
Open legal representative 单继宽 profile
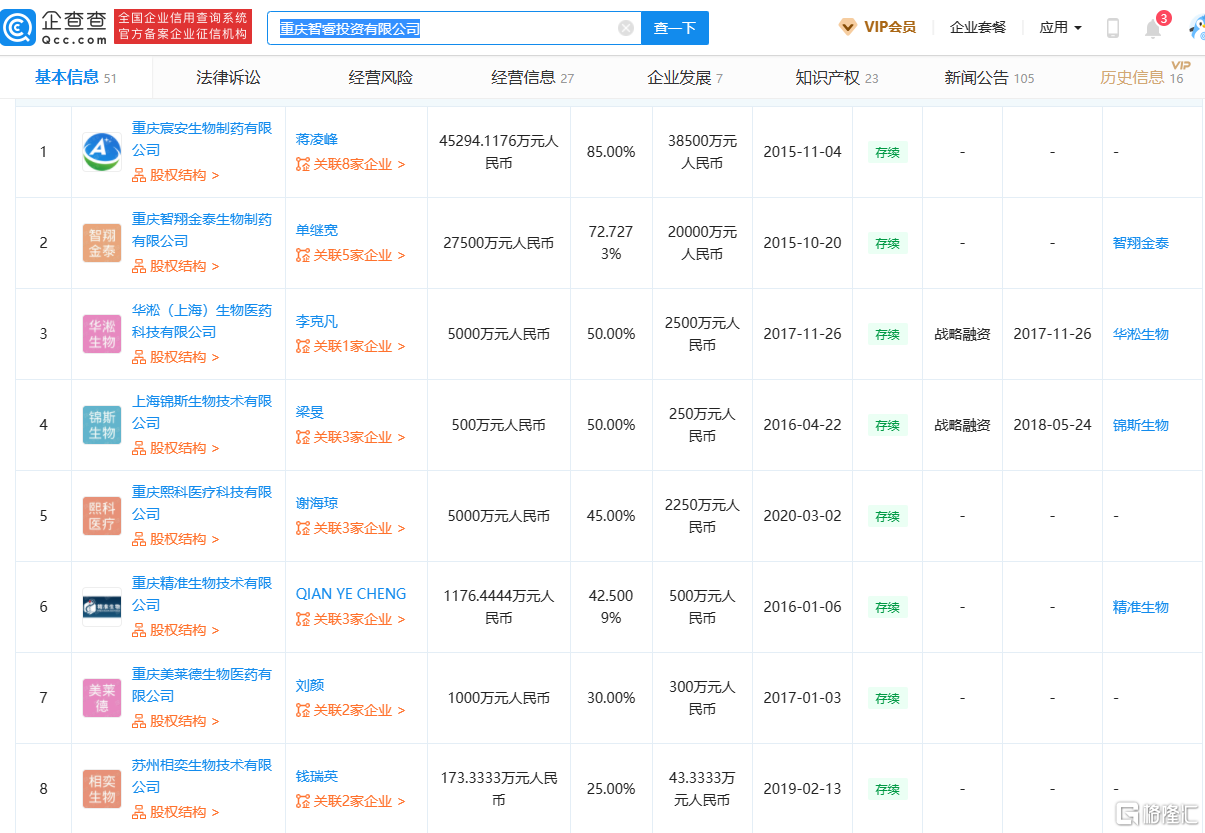pos(317,231)
